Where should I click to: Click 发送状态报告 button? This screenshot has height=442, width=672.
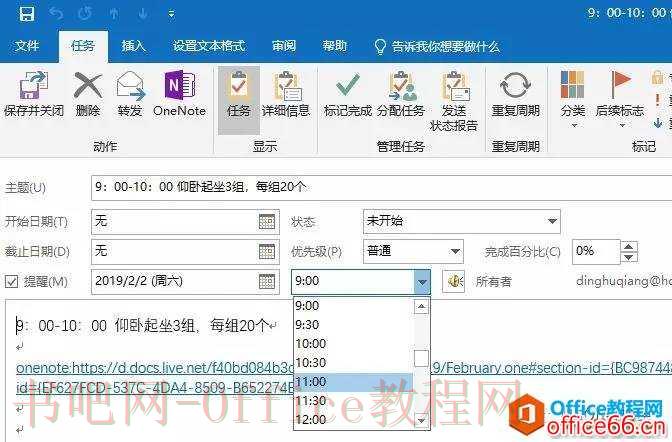(453, 101)
